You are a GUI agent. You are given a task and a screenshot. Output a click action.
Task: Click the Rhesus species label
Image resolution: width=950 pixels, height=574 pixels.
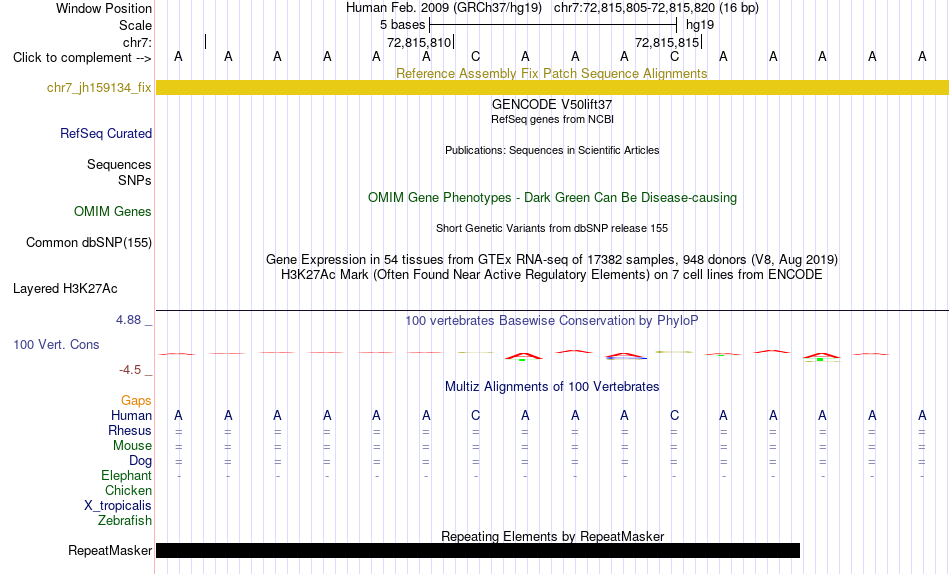pyautogui.click(x=130, y=430)
